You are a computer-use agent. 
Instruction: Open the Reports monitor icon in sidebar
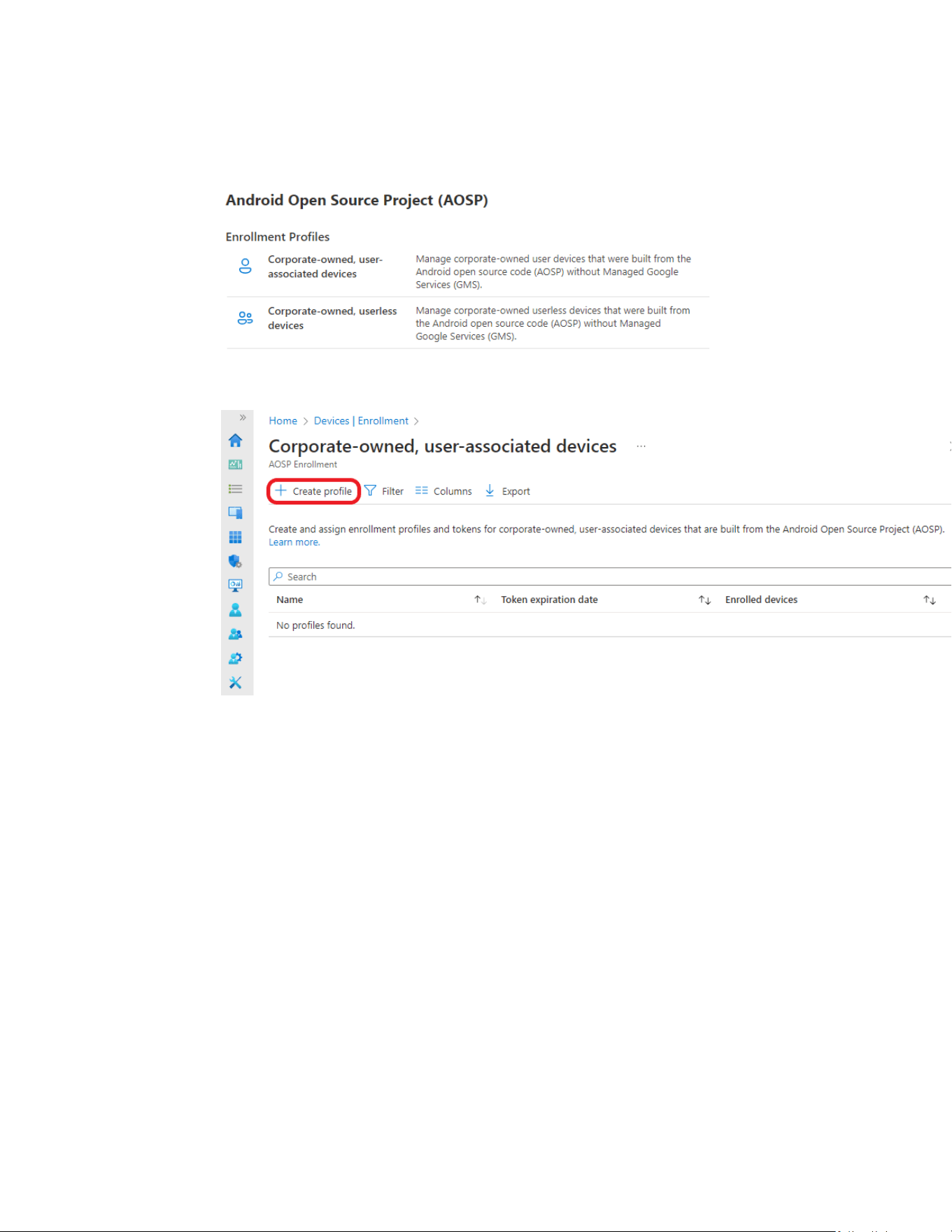click(x=235, y=586)
